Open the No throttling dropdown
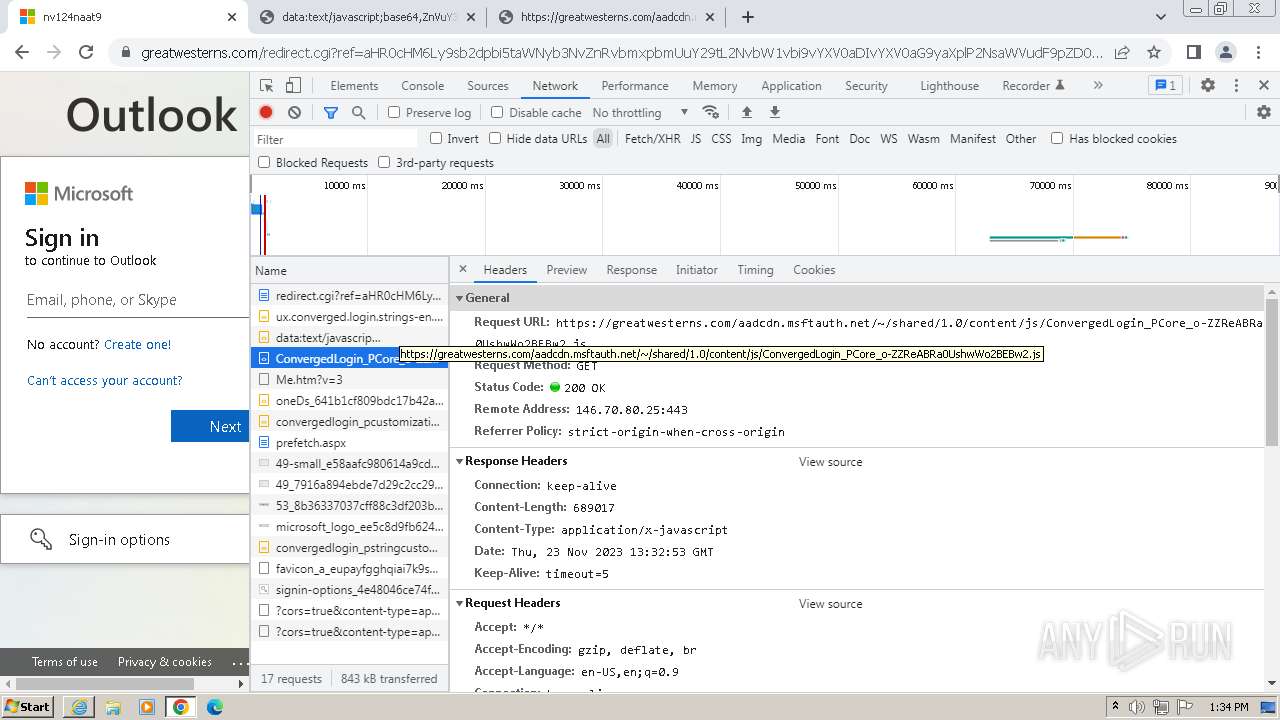This screenshot has height=720, width=1280. coord(640,113)
